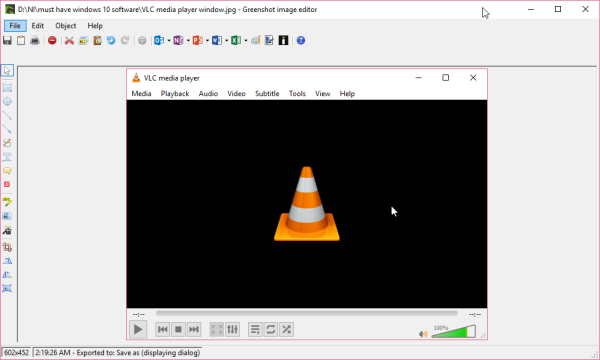Click the Save floppy disk icon

coord(7,40)
